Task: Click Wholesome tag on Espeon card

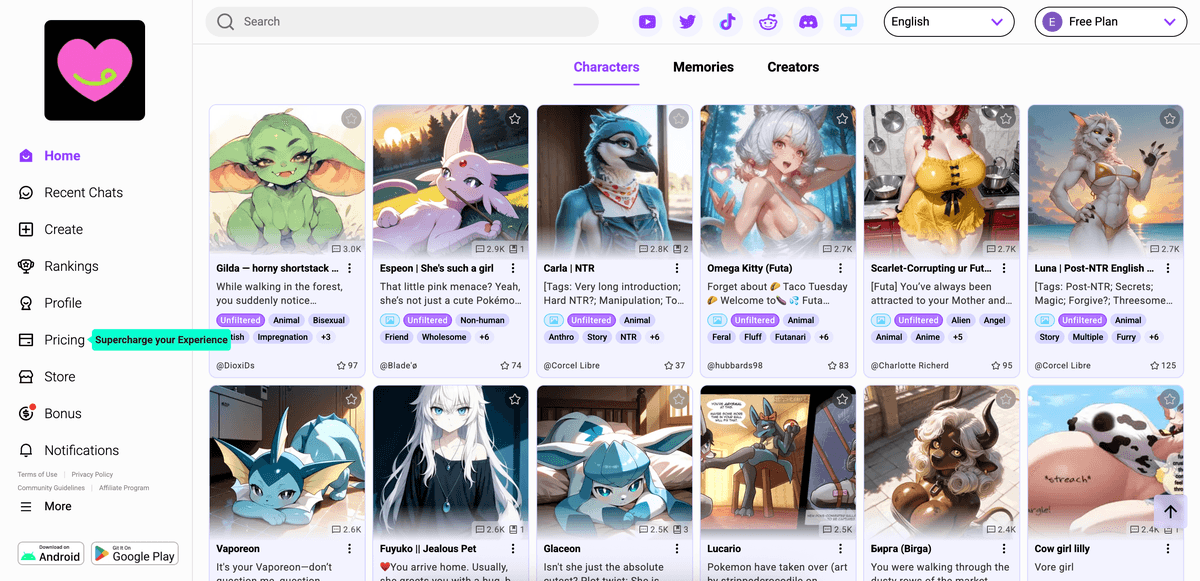Action: (x=444, y=337)
